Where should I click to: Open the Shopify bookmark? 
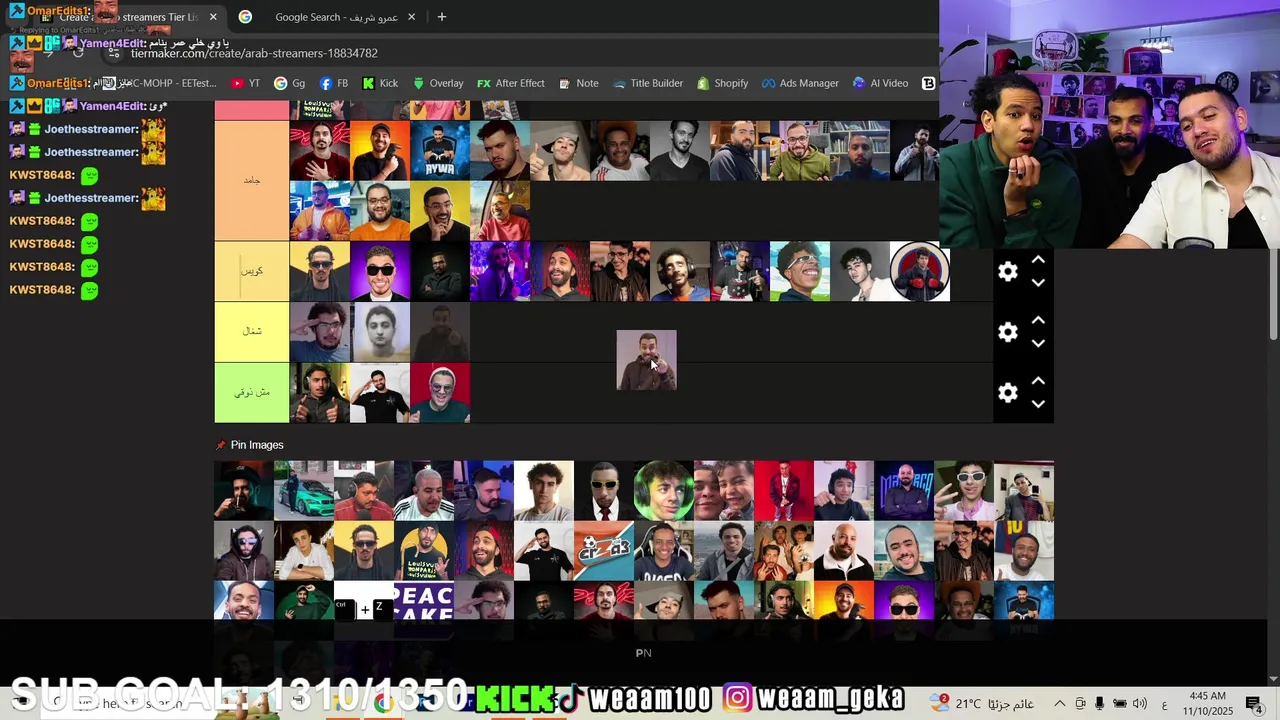pyautogui.click(x=722, y=83)
